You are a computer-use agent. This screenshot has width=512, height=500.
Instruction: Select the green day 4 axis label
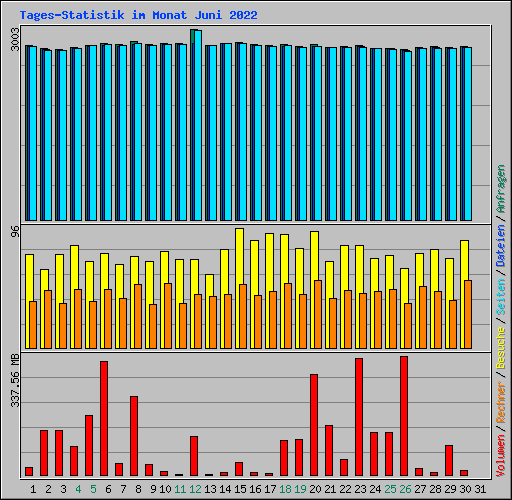pyautogui.click(x=78, y=489)
